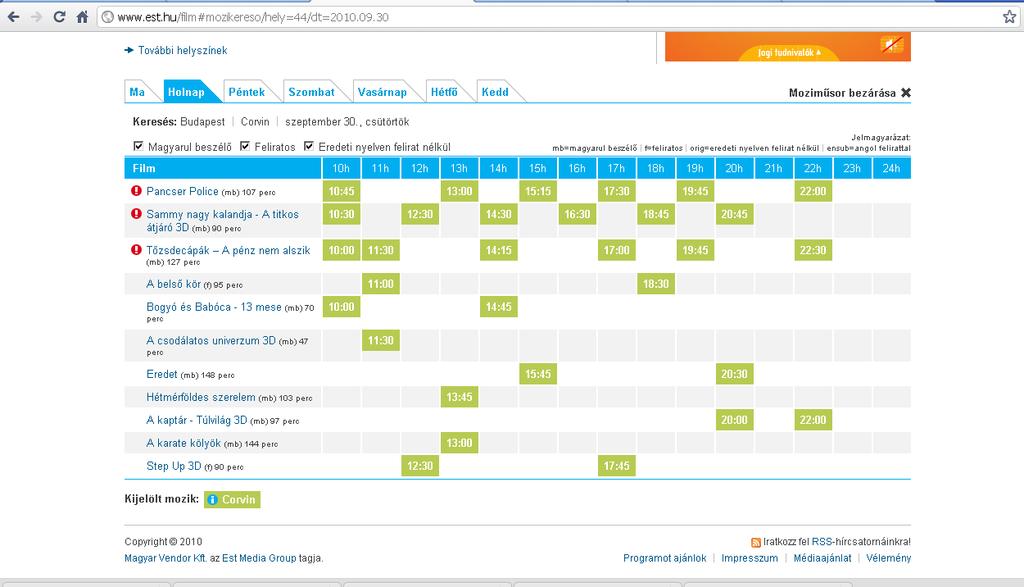Select the 20:00 showtime of A kaptár
Image resolution: width=1024 pixels, height=587 pixels.
pyautogui.click(x=735, y=420)
